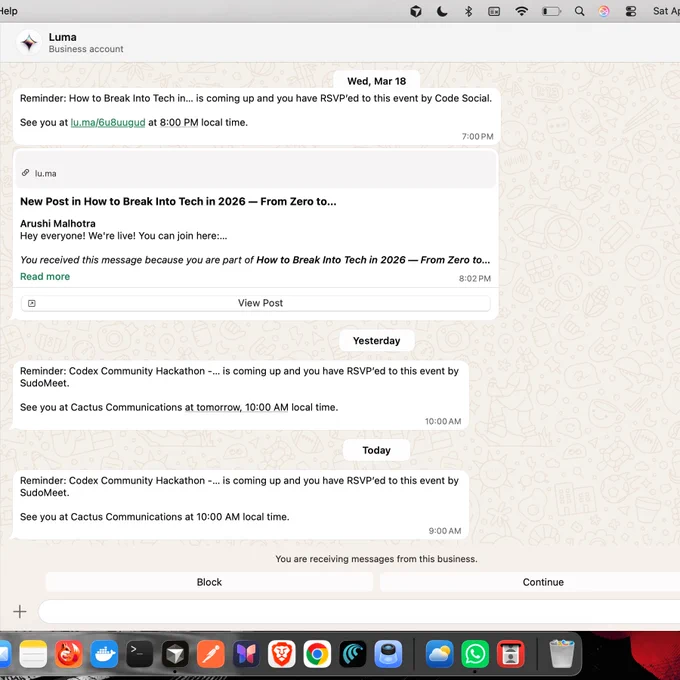This screenshot has width=680, height=680.
Task: Click 'Hey everyone! We're live!' post text
Action: (124, 235)
